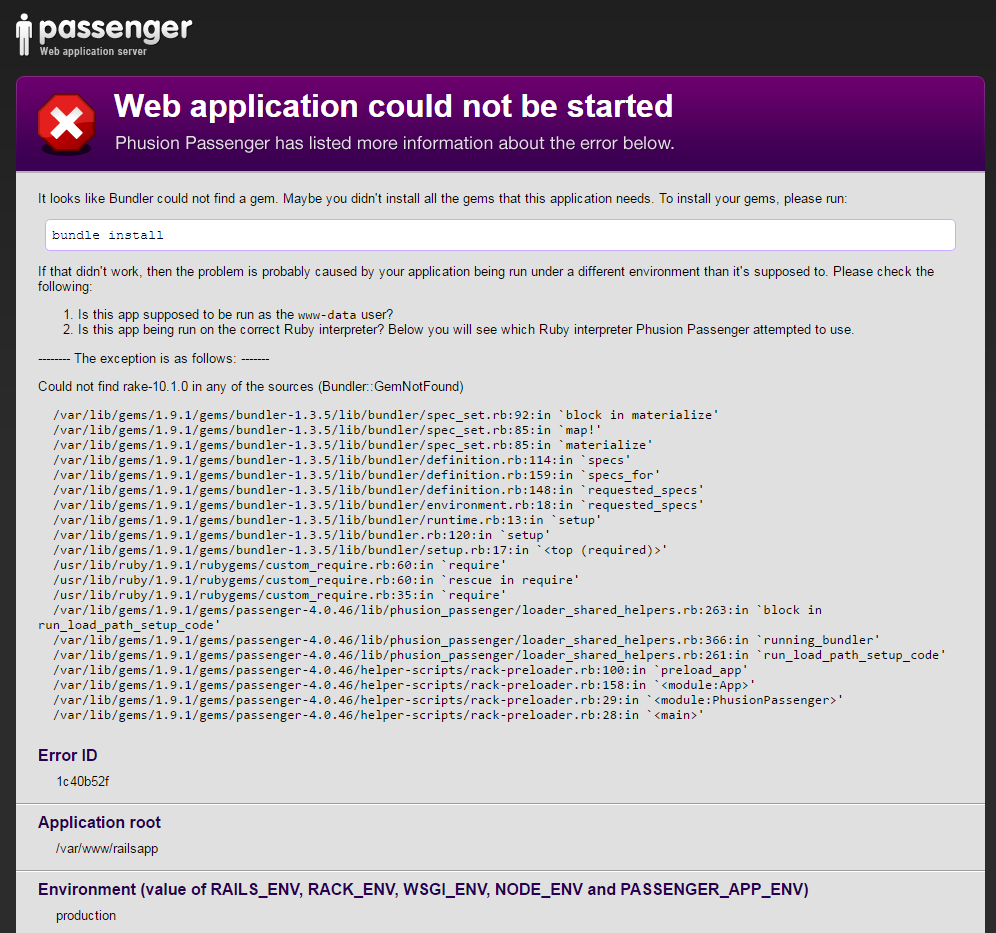Click 'It looks like Bundler could not find a gem' sentence

click(x=442, y=199)
